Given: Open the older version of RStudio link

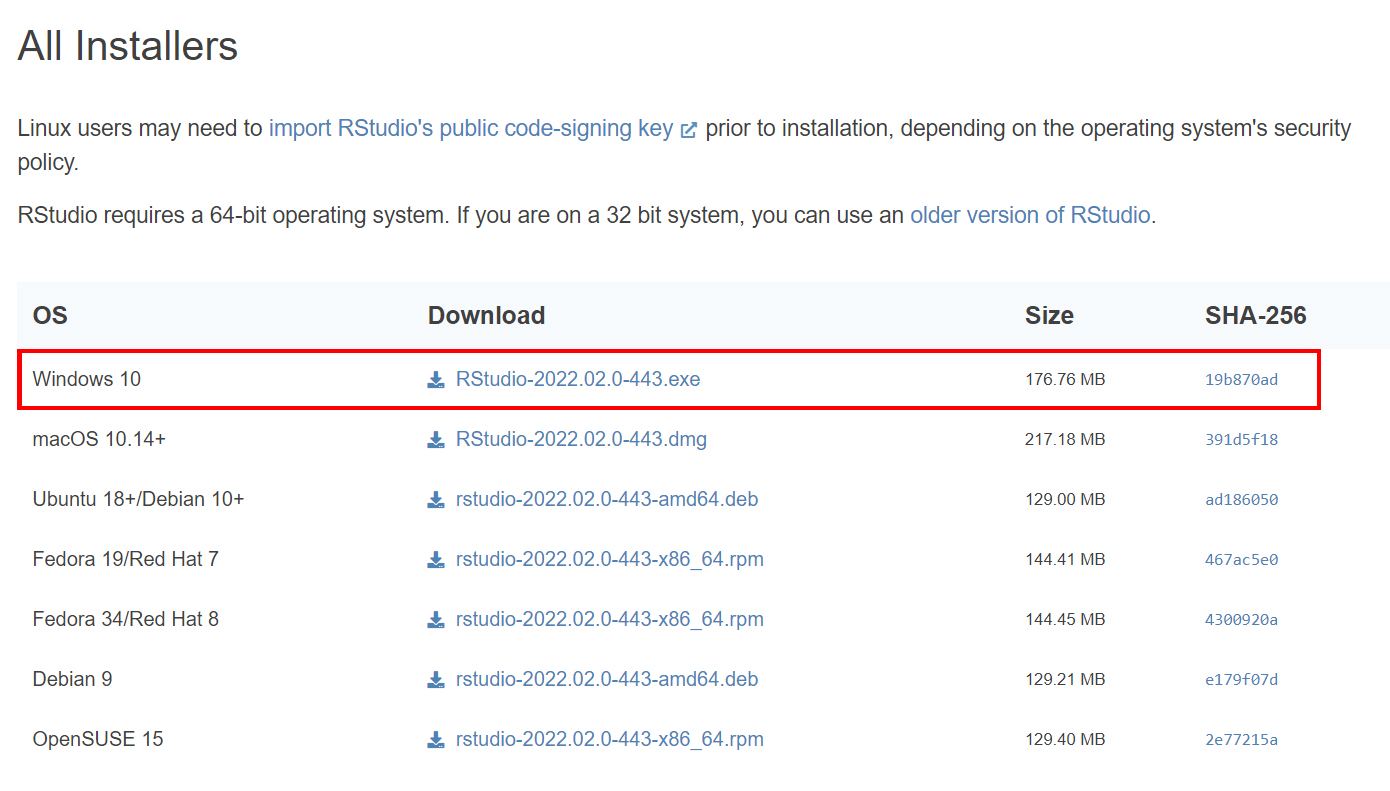Looking at the screenshot, I should [1030, 215].
